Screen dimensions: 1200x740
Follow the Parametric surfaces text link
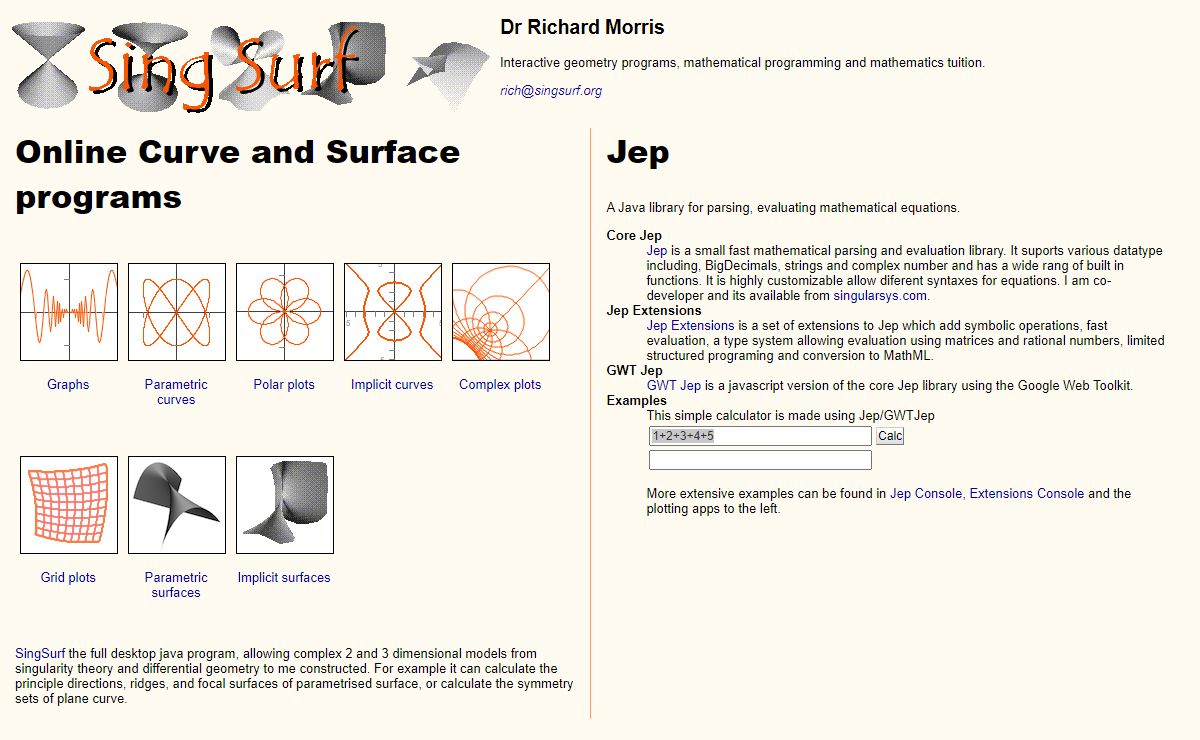coord(176,585)
